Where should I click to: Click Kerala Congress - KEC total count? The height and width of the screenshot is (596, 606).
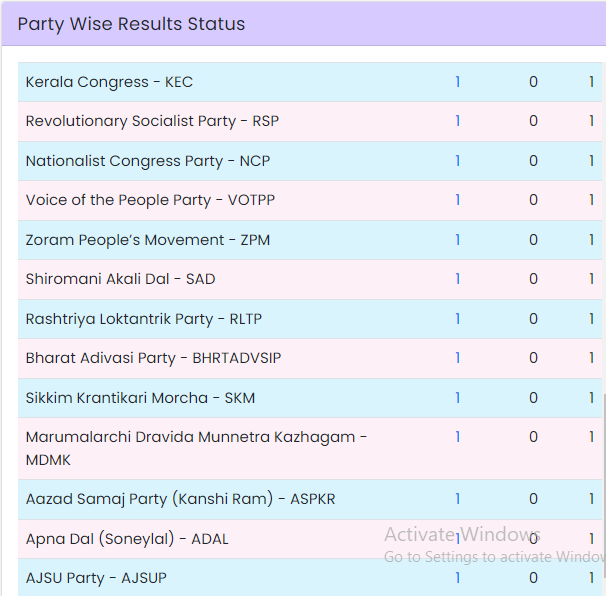592,82
